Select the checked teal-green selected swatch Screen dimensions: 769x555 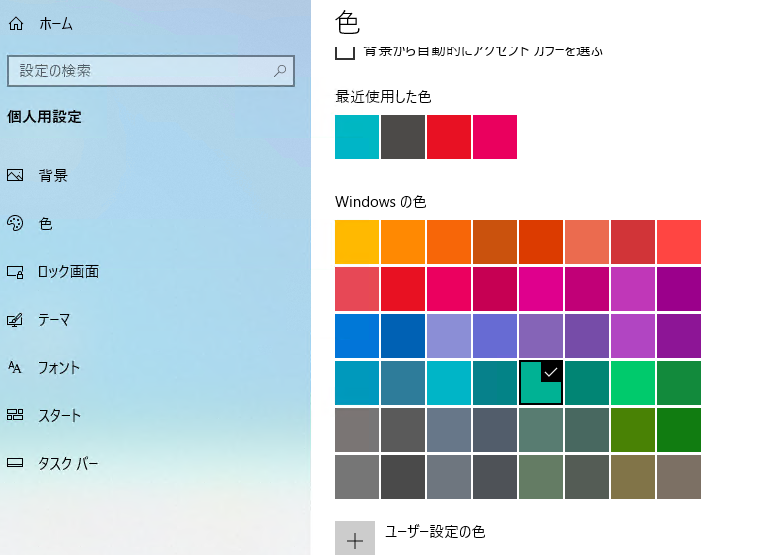pos(541,383)
